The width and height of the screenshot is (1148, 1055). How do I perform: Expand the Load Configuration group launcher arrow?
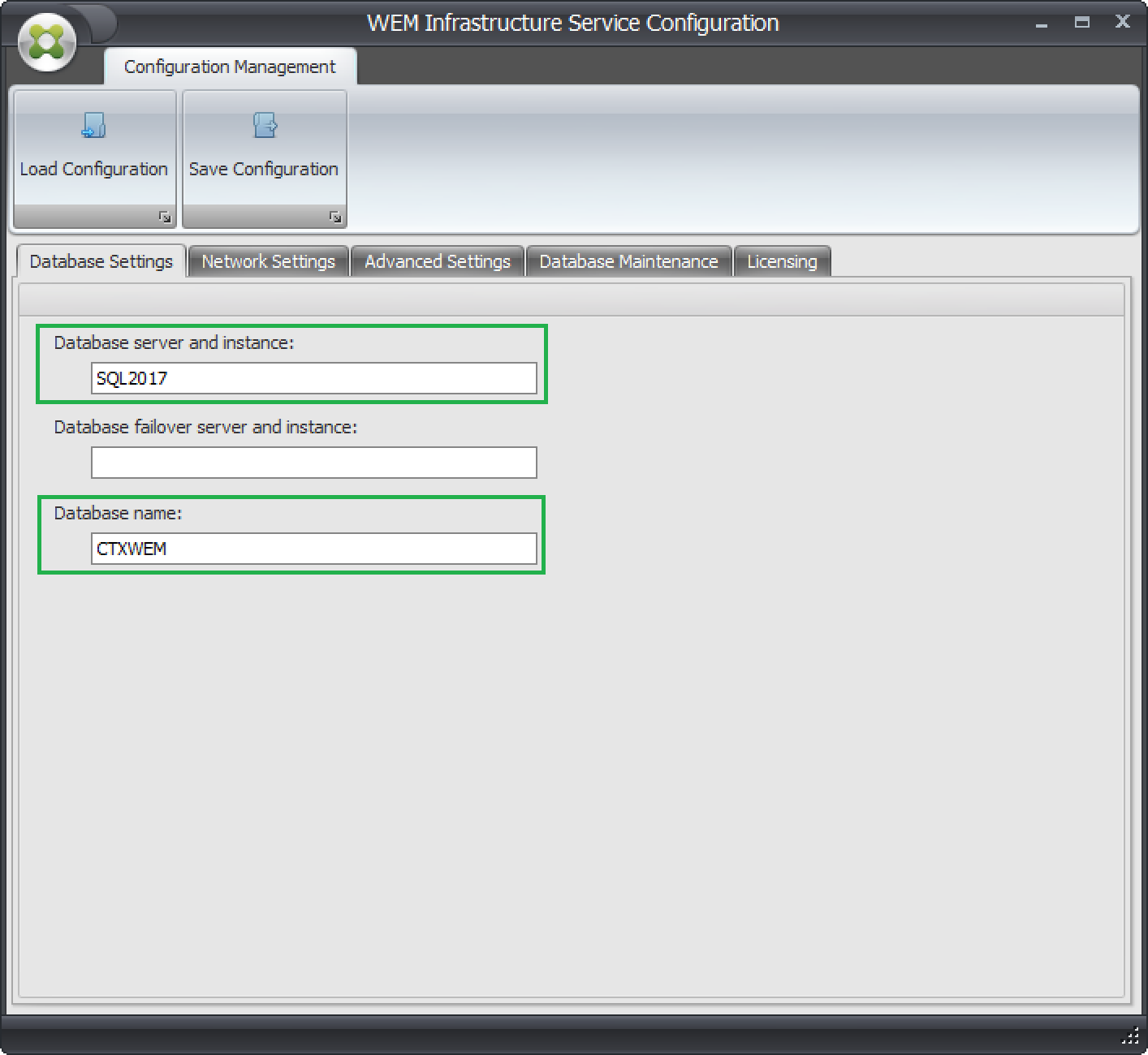point(165,217)
